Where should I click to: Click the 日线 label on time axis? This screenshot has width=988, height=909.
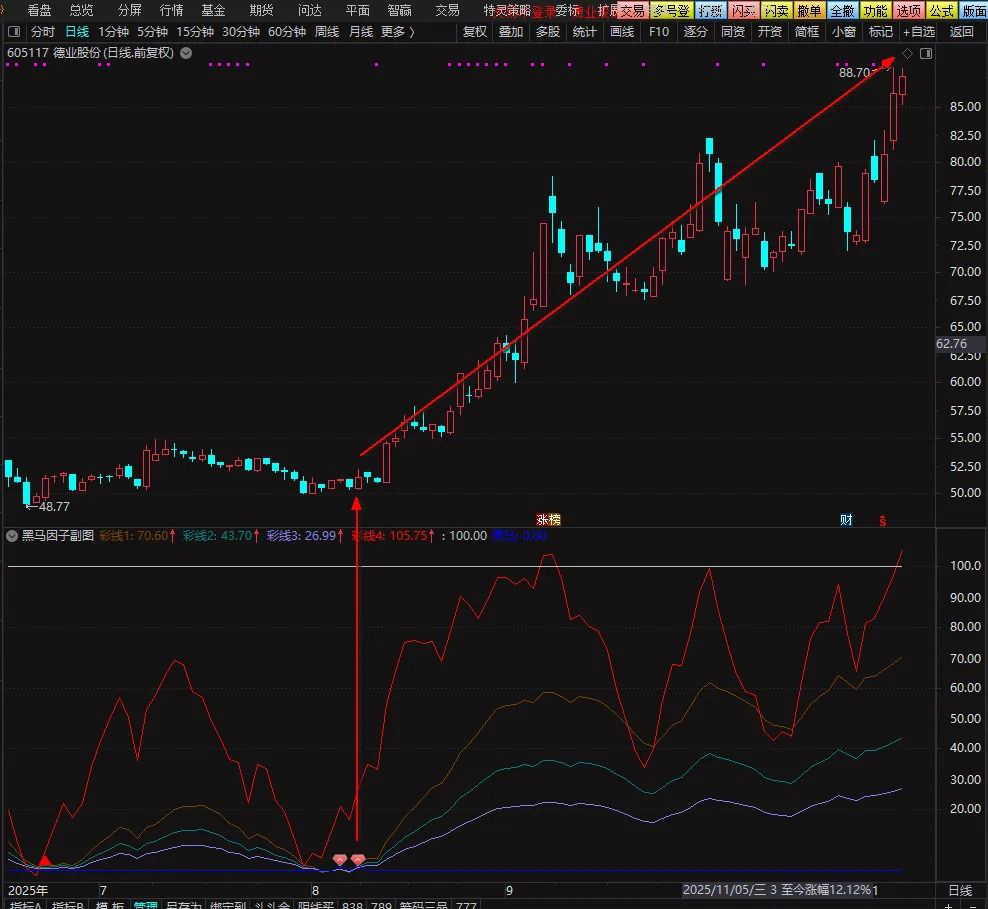(959, 889)
